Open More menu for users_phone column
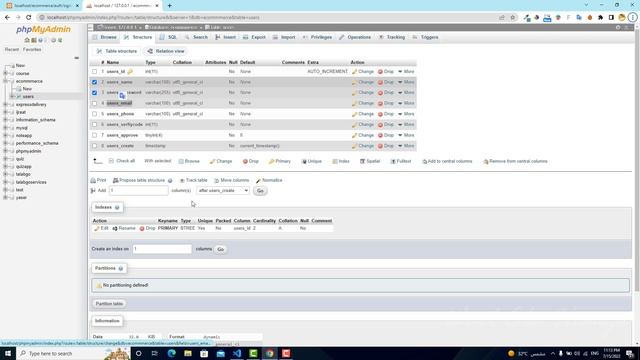640x360 pixels. pos(406,114)
